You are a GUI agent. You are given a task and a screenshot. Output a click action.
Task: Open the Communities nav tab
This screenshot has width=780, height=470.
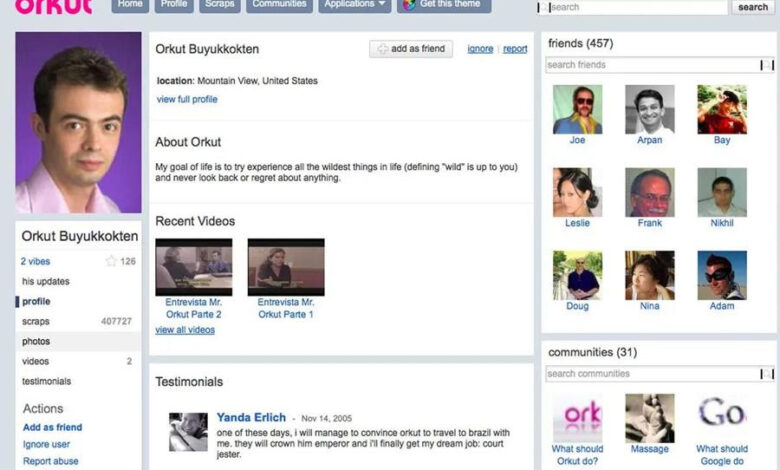[279, 4]
